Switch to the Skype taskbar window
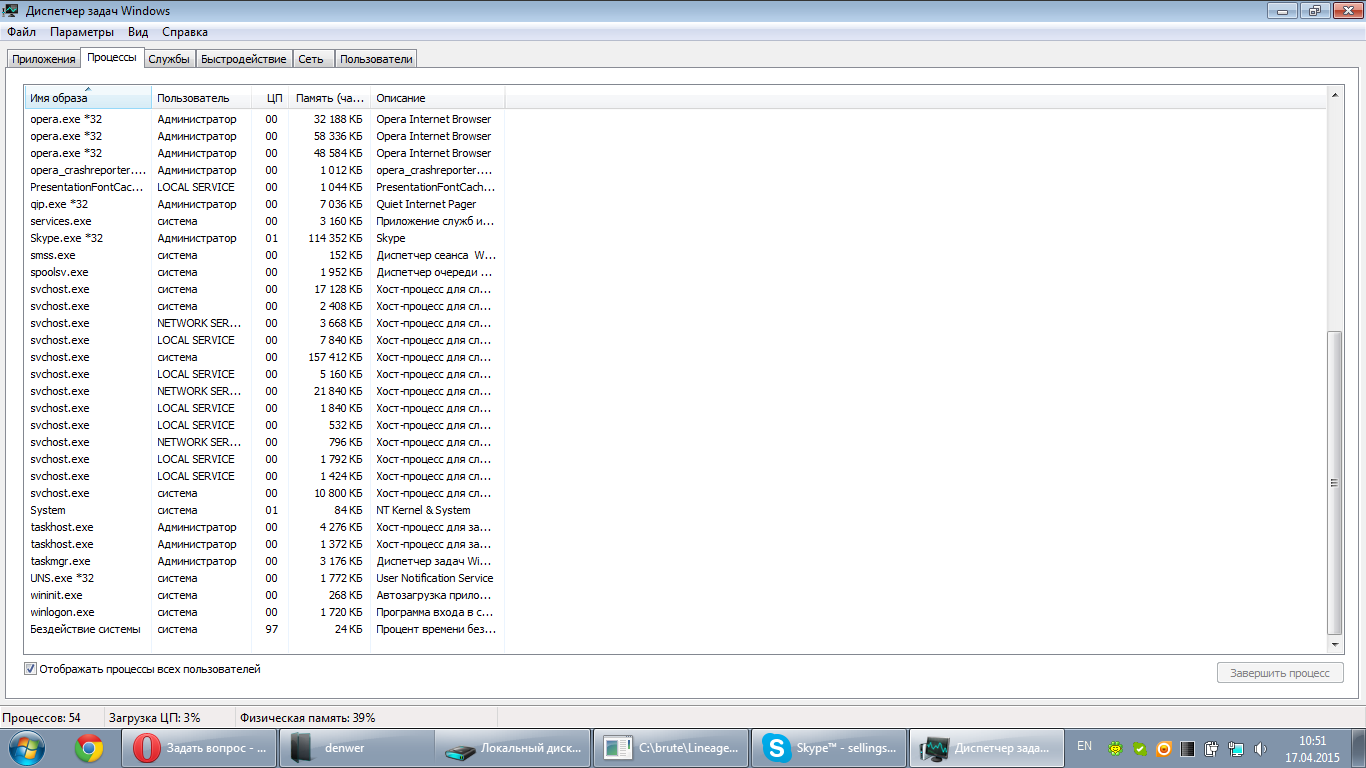The image size is (1366, 768). 829,748
